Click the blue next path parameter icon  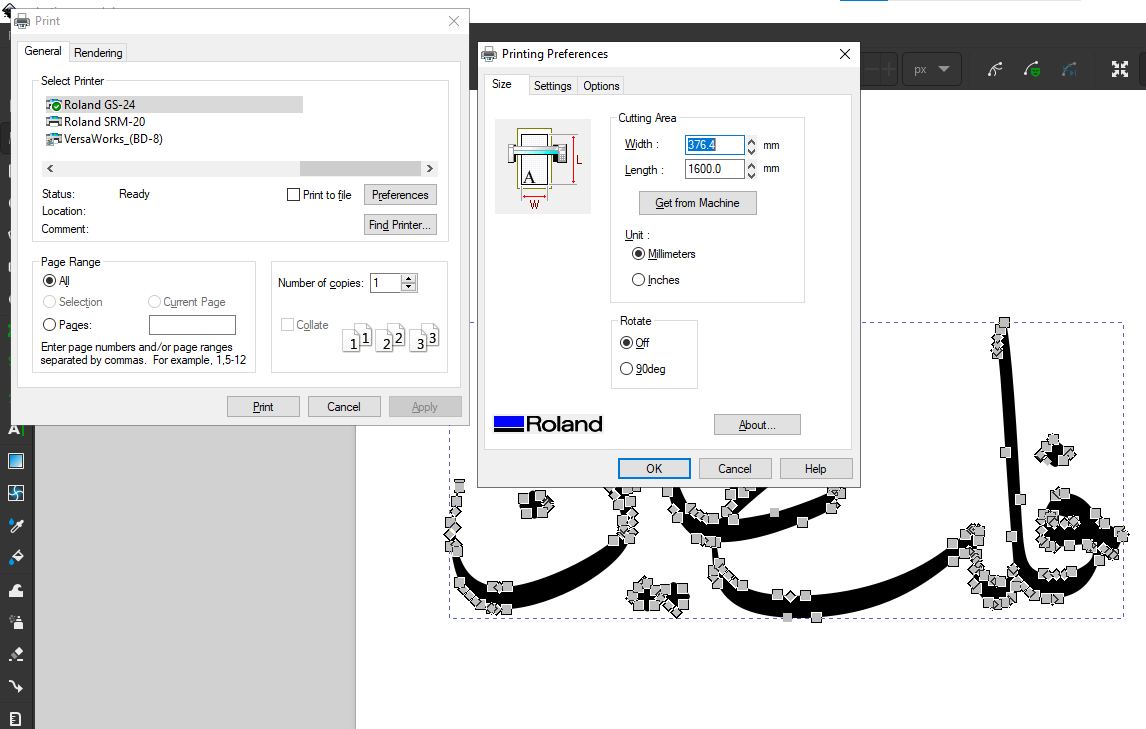coord(1069,69)
